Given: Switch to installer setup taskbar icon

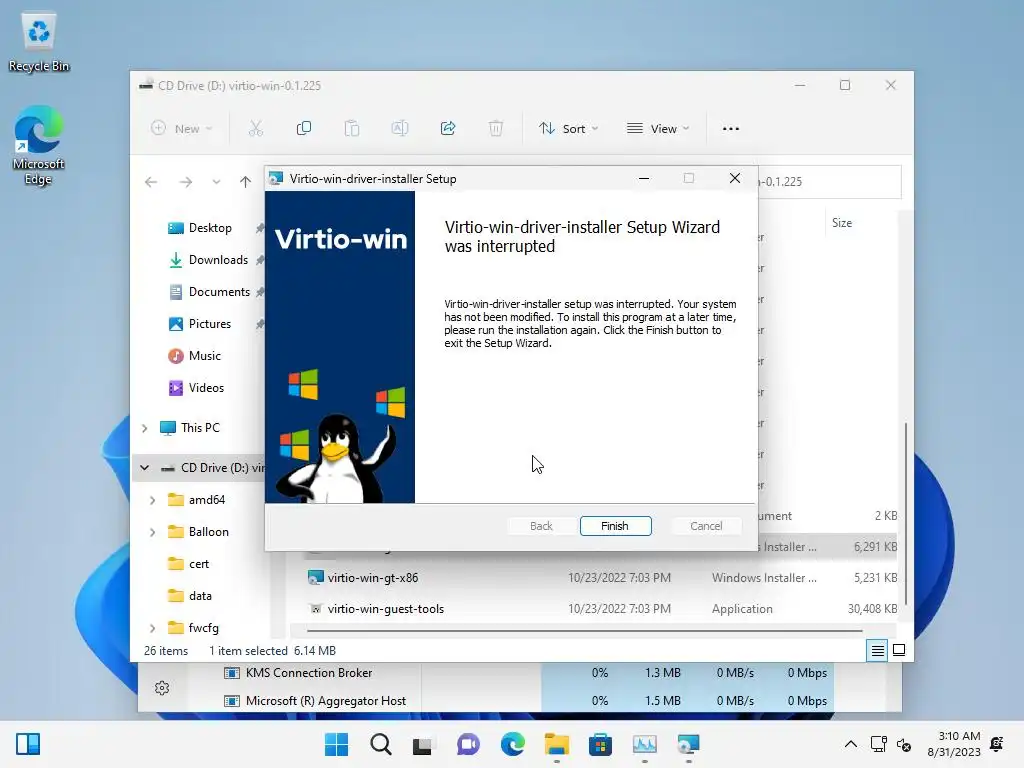Looking at the screenshot, I should [x=688, y=744].
